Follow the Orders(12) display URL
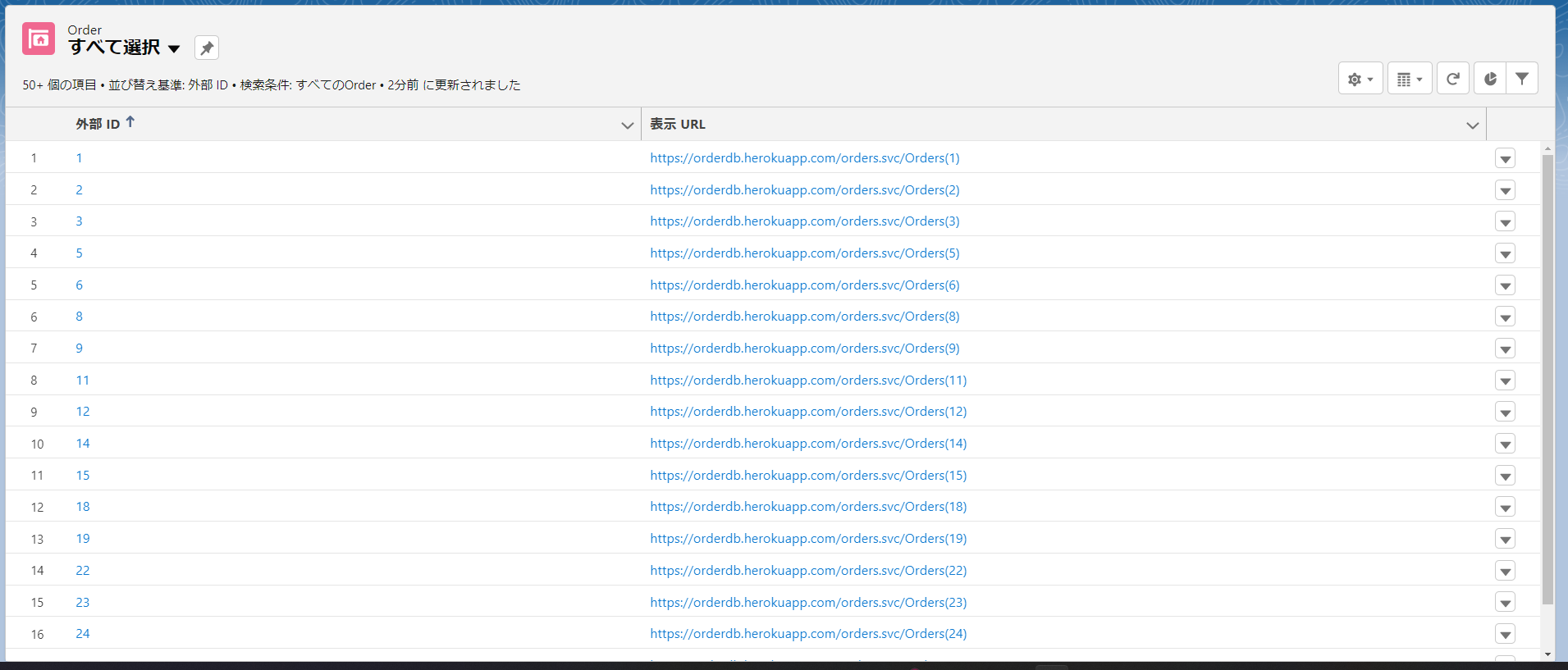The height and width of the screenshot is (670, 1568). (808, 412)
